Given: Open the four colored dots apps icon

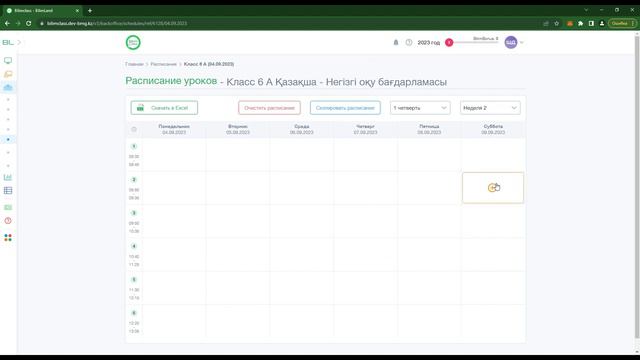Looking at the screenshot, I should tap(8, 238).
